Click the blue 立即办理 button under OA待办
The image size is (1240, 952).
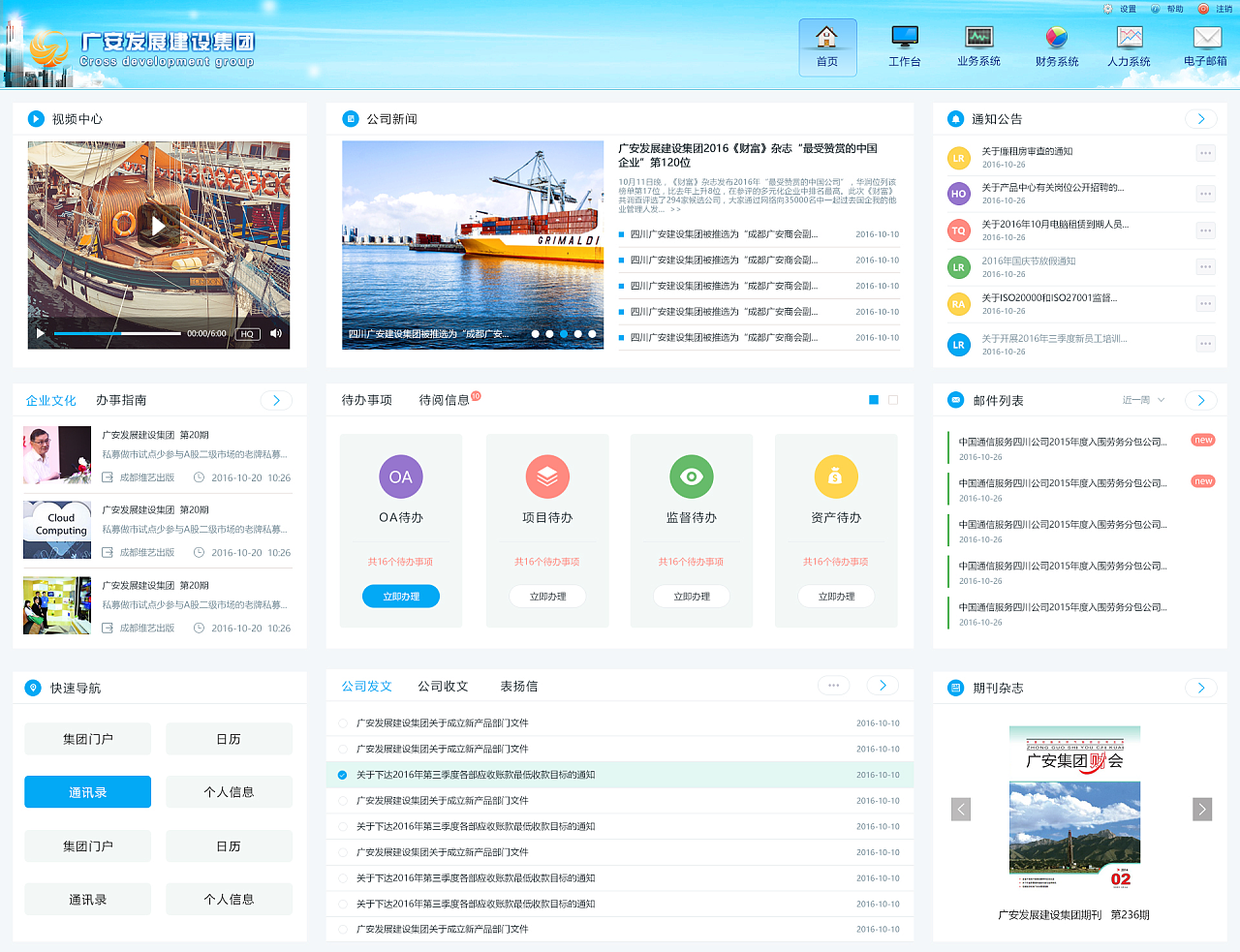pyautogui.click(x=400, y=597)
